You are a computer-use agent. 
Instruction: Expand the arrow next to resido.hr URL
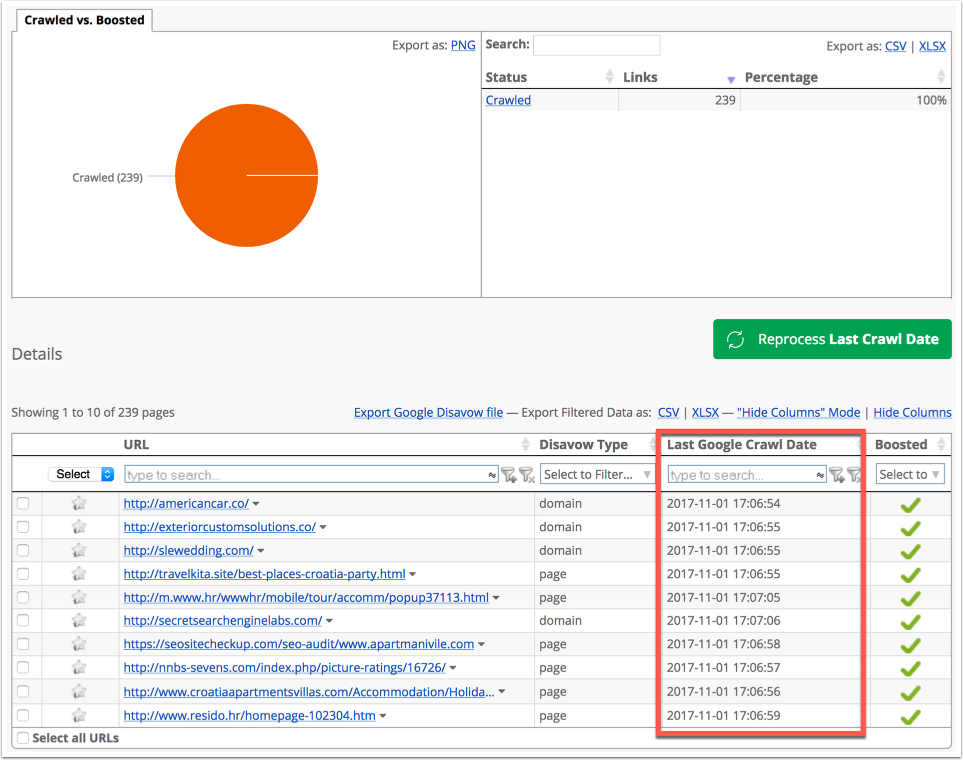(383, 716)
